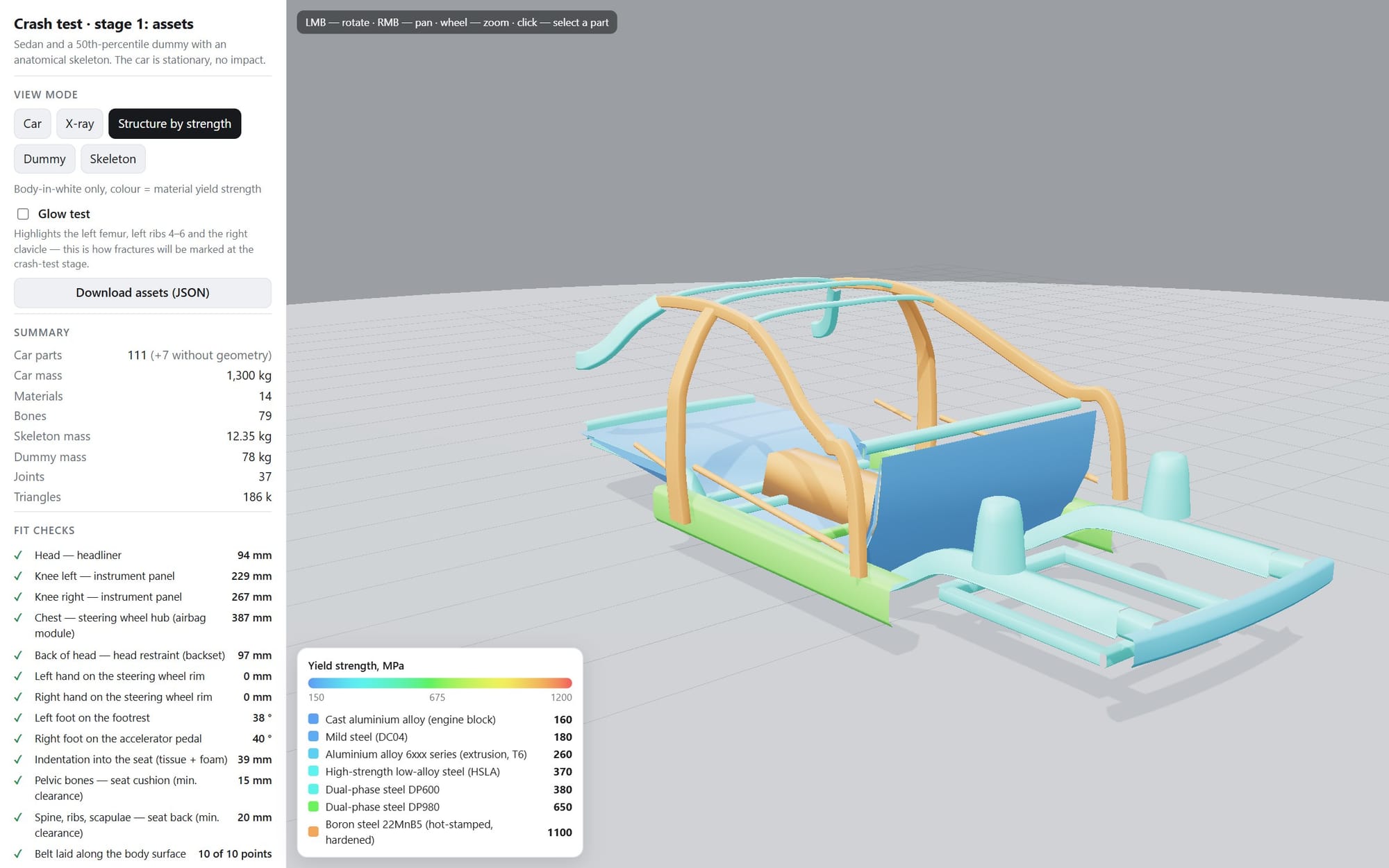Screen dimensions: 1389x868
Task: Enable the Glow test checkbox
Action: pos(23,214)
